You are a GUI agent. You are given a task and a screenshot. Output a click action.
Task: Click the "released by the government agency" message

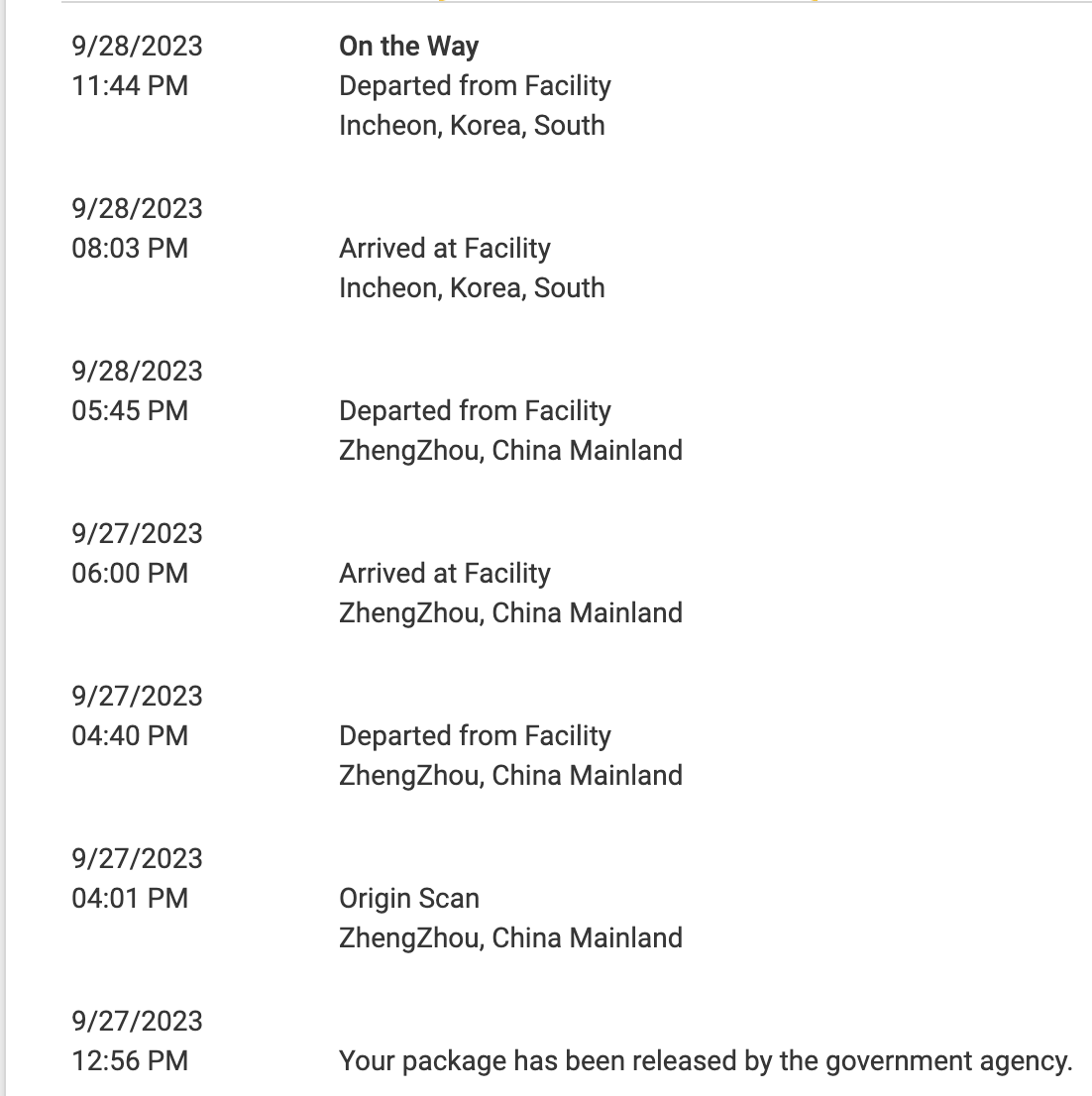coord(706,1061)
